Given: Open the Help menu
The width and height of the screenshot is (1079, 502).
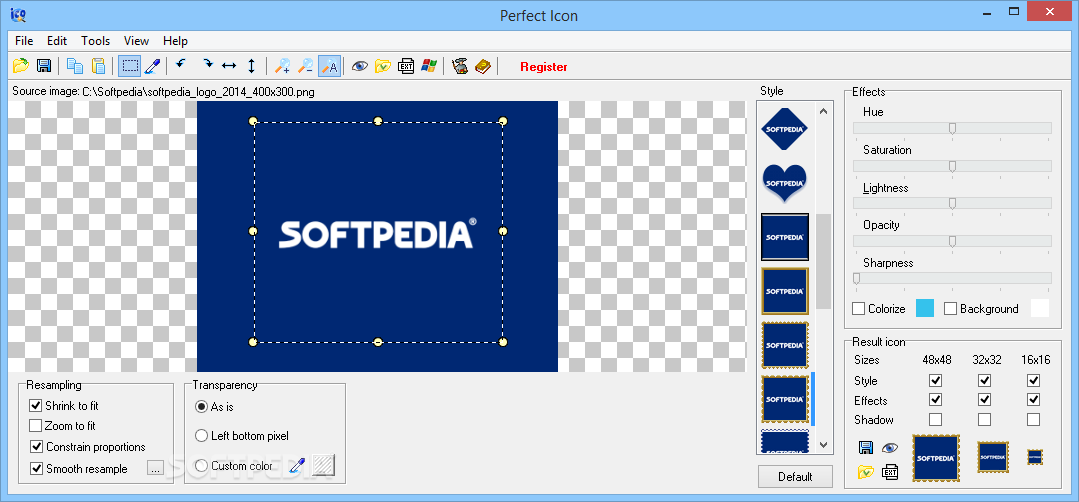Looking at the screenshot, I should click(x=175, y=41).
